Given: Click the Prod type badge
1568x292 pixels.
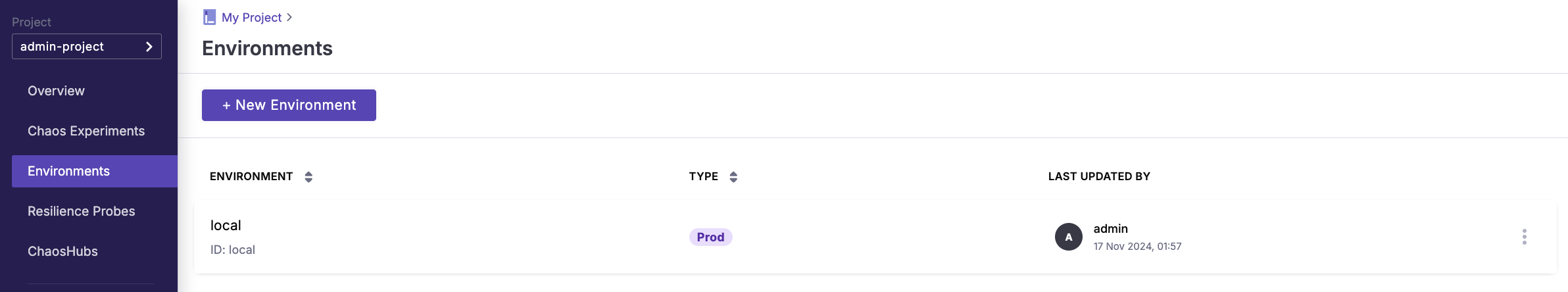Looking at the screenshot, I should (710, 237).
